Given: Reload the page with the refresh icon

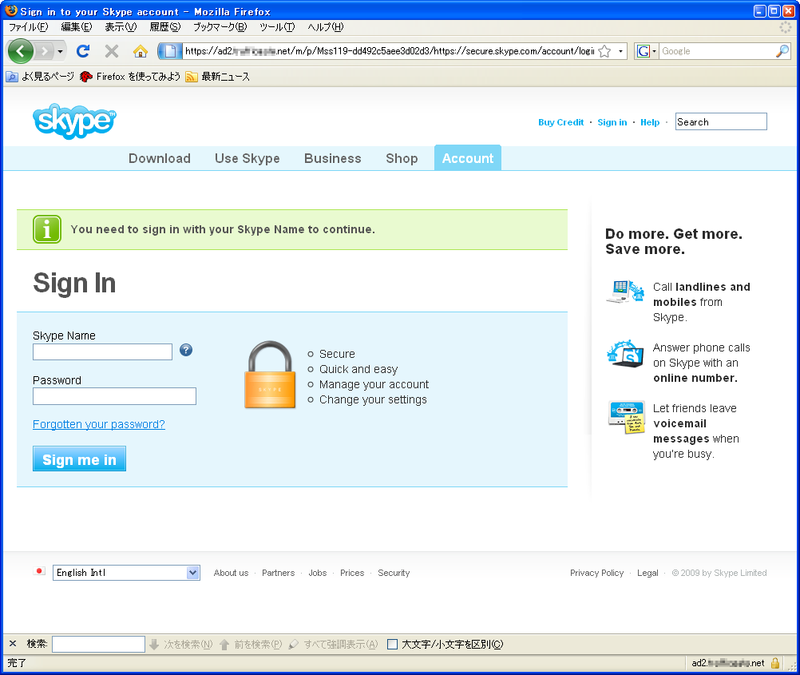Looking at the screenshot, I should coord(83,51).
